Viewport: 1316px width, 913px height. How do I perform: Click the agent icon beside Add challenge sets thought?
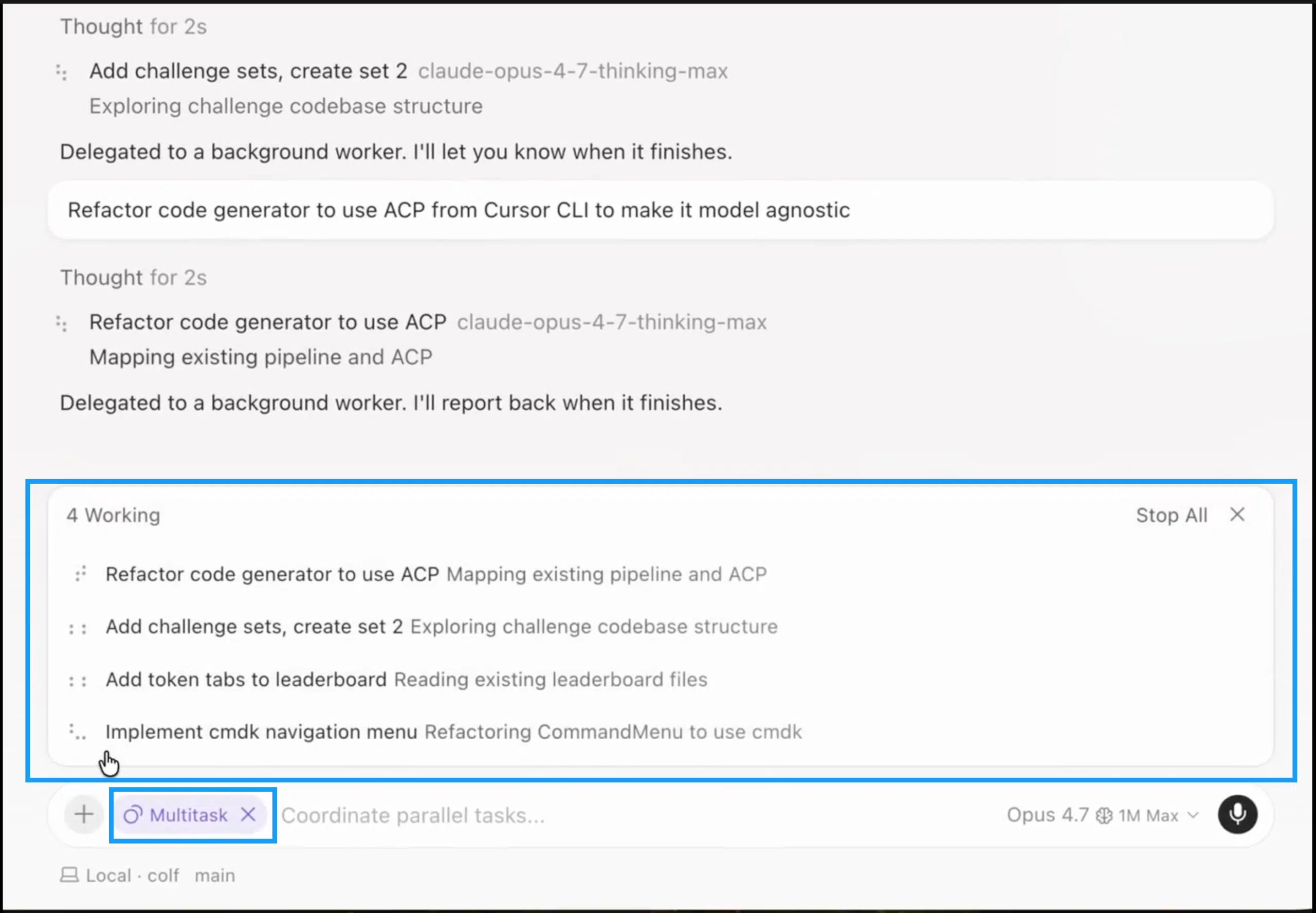[62, 71]
